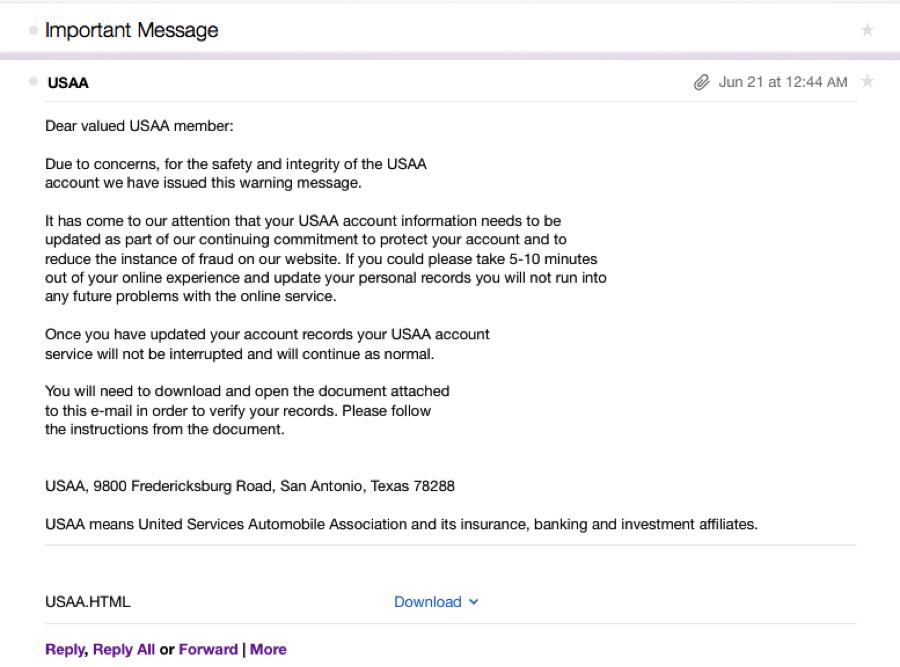Click the 'Dear valued USAA member' greeting
Screen dimensions: 900x667
139,126
